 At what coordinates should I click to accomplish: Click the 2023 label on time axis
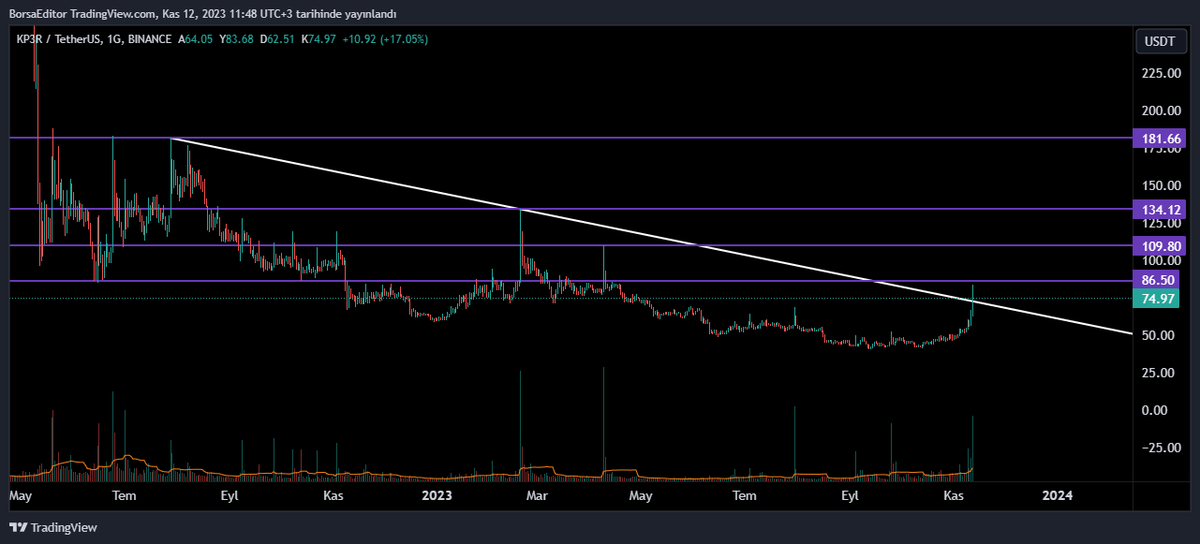pos(437,495)
